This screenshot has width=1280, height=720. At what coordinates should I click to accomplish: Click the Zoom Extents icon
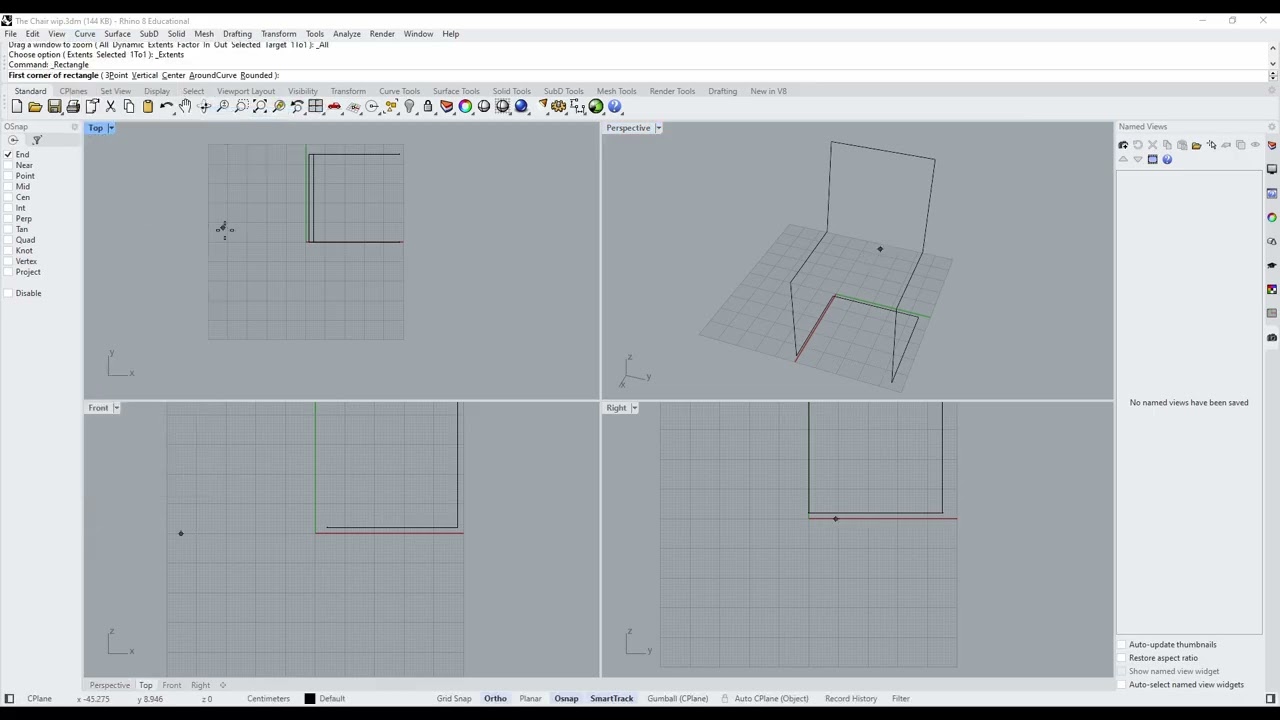coord(260,106)
